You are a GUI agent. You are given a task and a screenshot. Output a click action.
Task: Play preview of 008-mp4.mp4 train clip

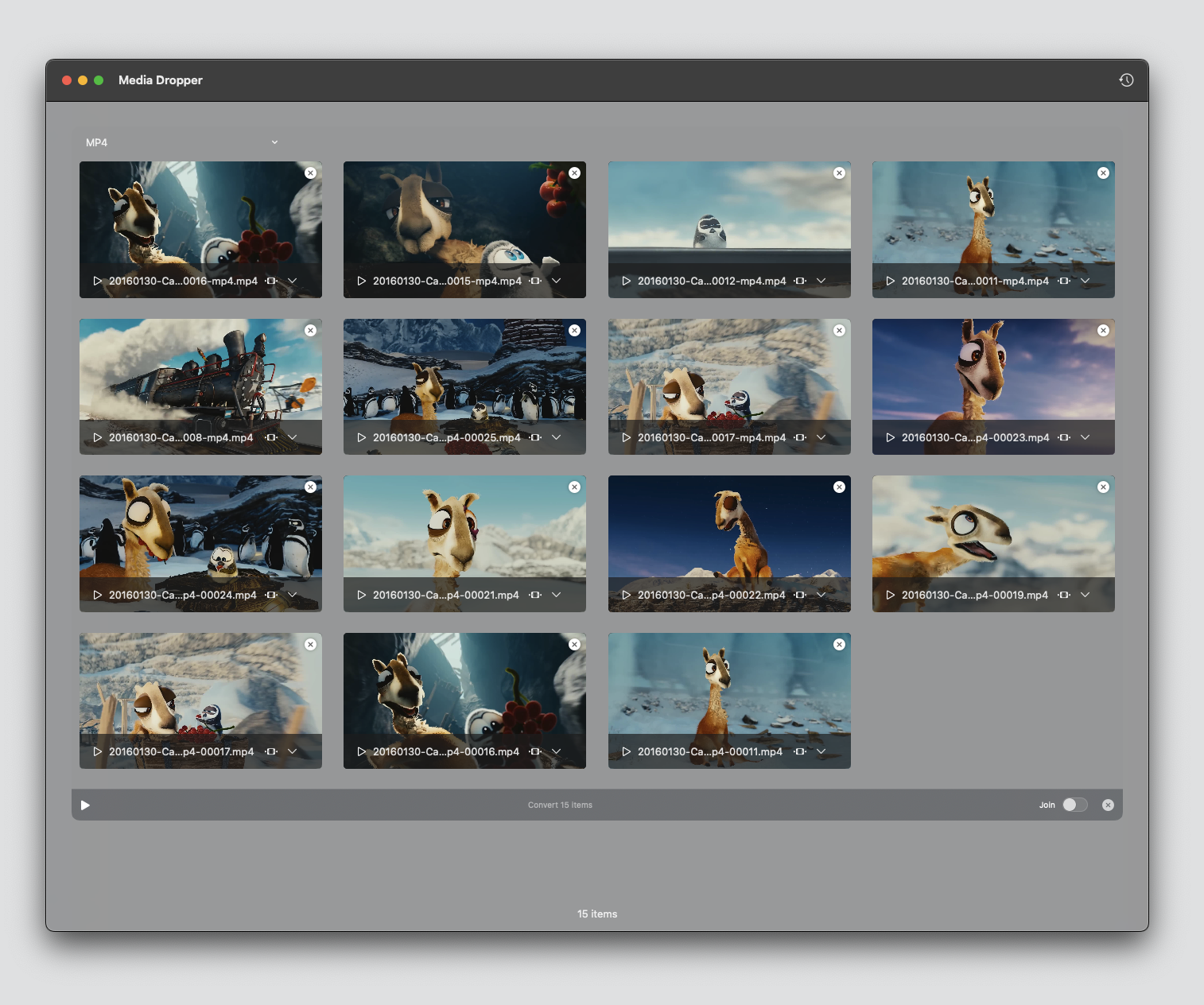click(x=98, y=437)
